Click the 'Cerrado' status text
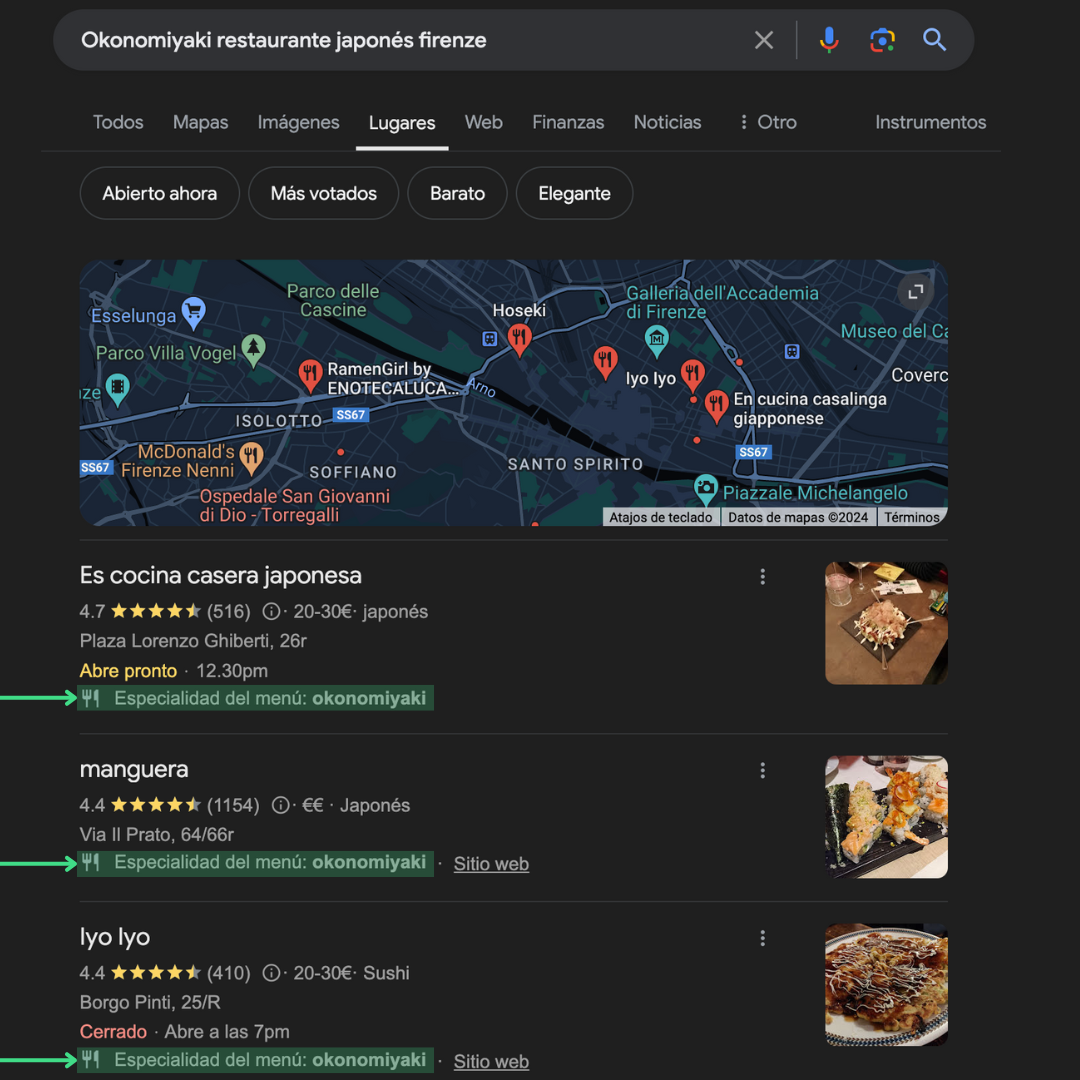 point(113,1032)
